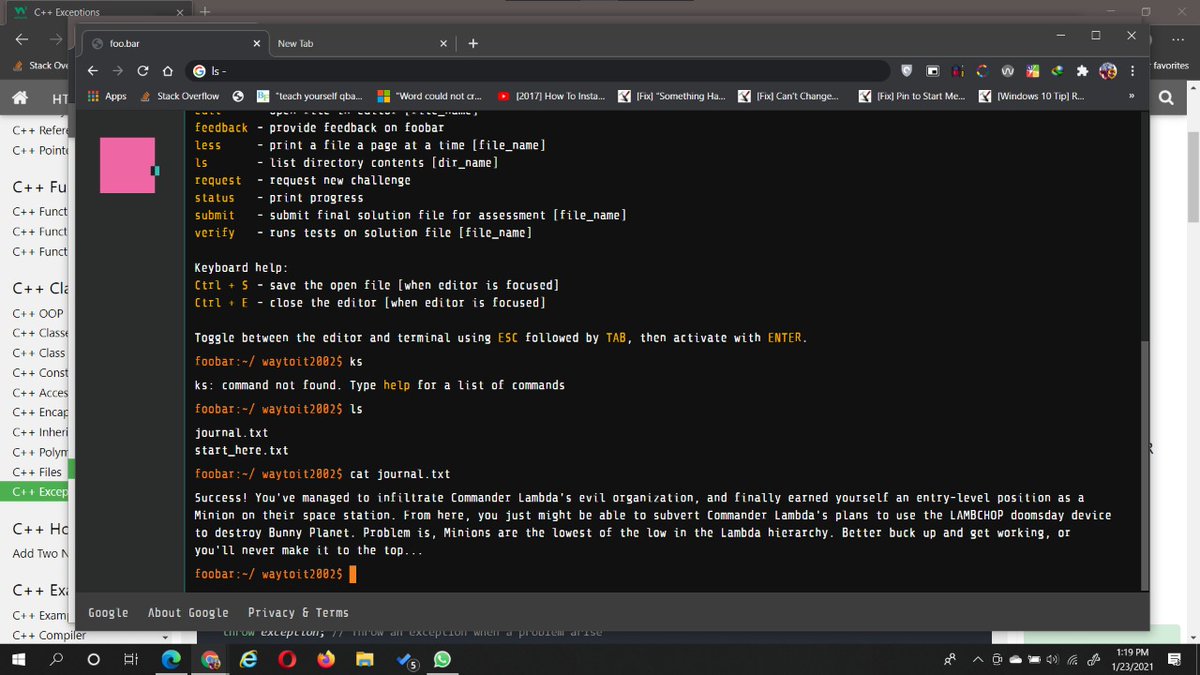
Task: Click start_here.txt in terminal listing
Action: (x=242, y=451)
